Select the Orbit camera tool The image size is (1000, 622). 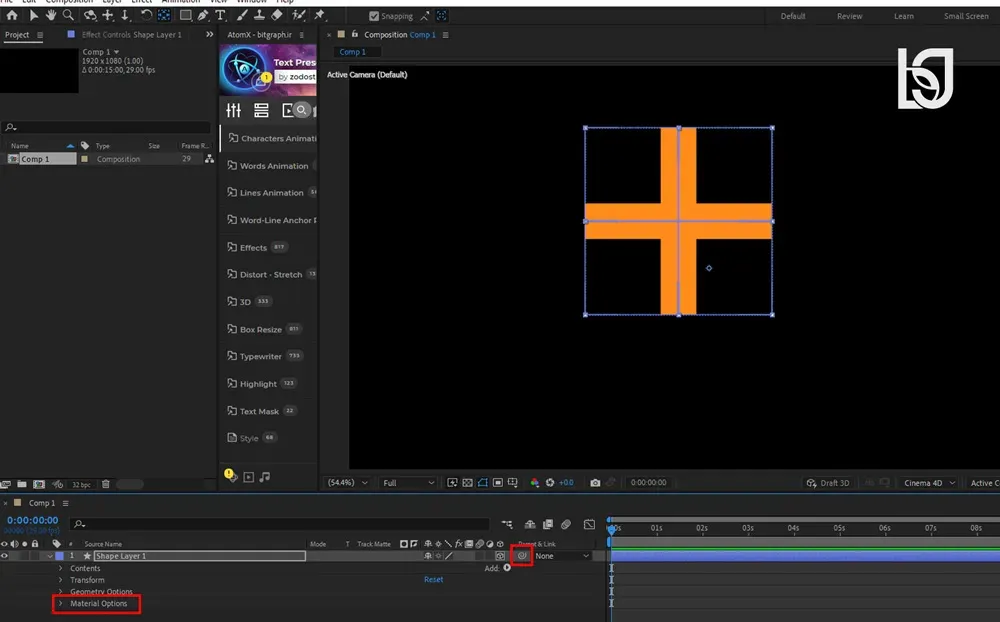(x=90, y=15)
